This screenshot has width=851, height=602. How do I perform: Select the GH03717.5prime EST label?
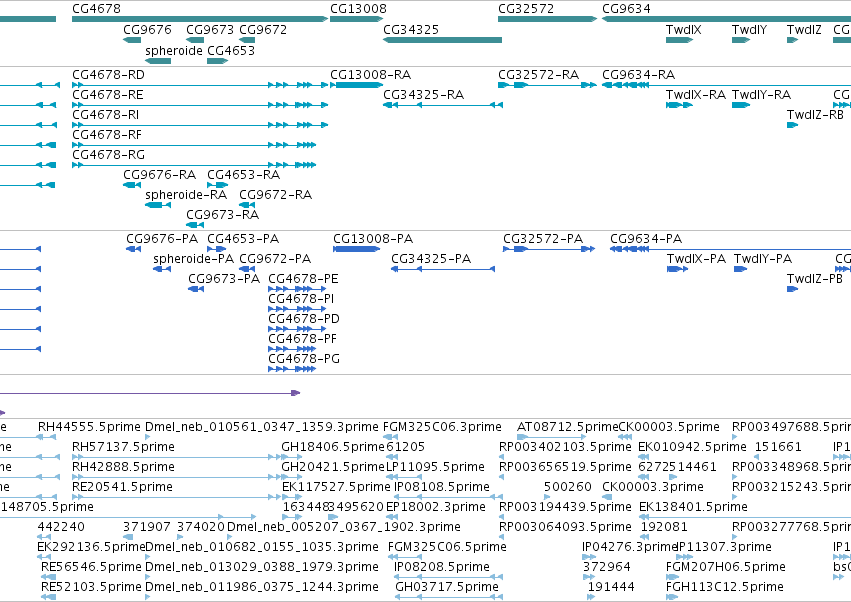coord(447,587)
